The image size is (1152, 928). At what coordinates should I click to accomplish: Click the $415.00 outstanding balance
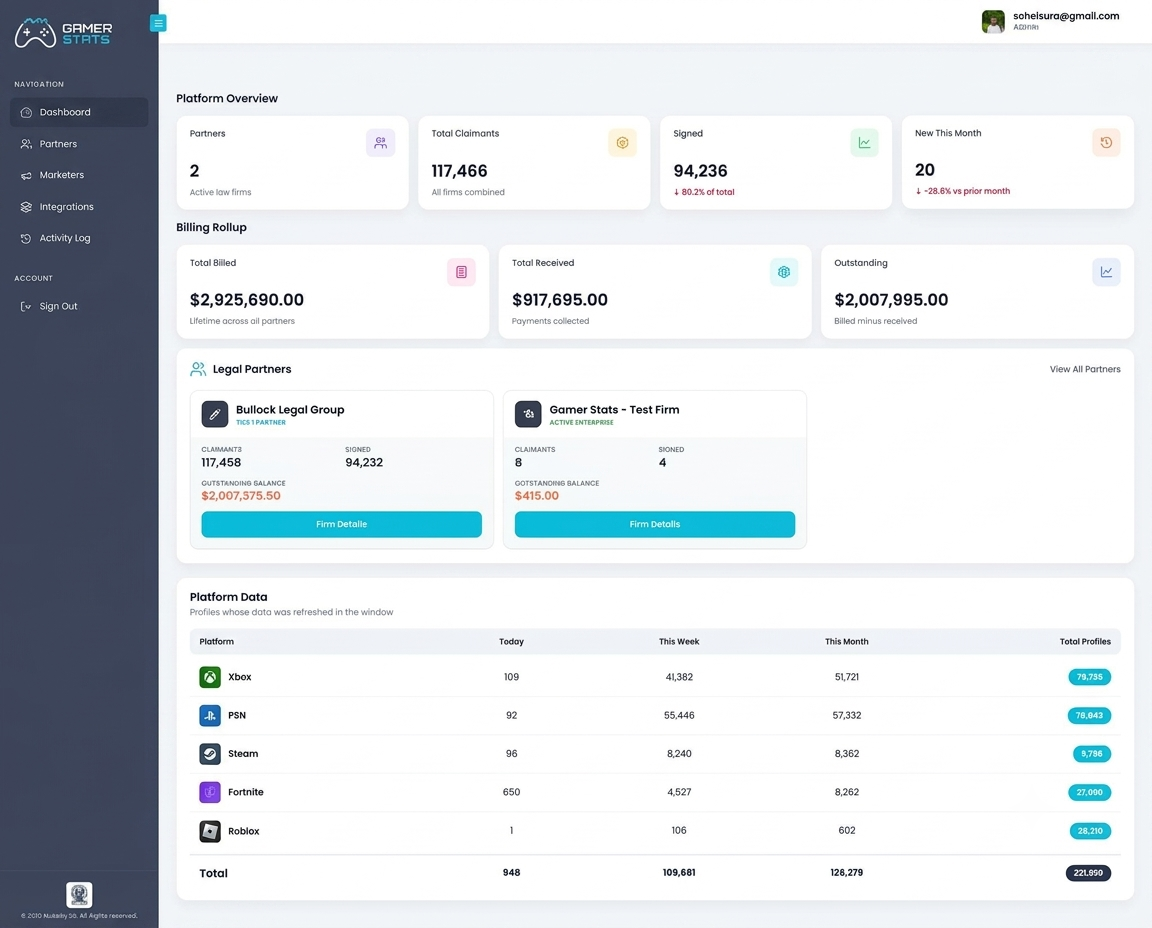click(537, 496)
